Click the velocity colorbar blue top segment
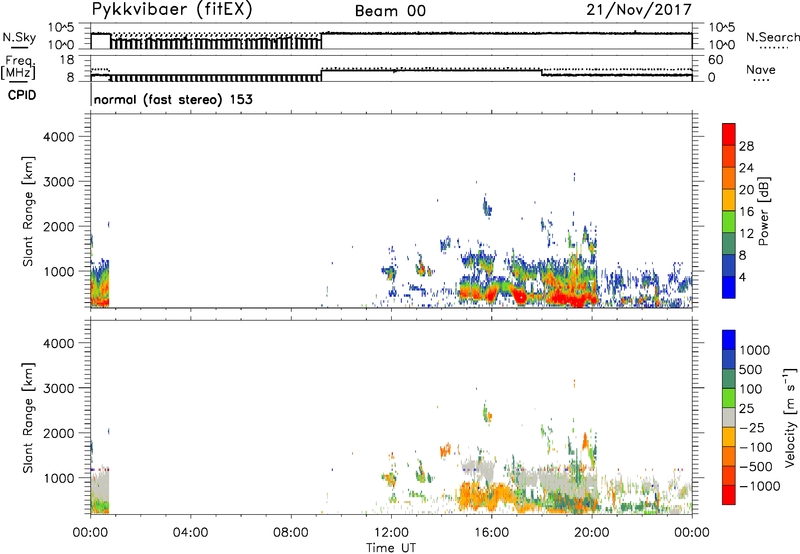 729,340
